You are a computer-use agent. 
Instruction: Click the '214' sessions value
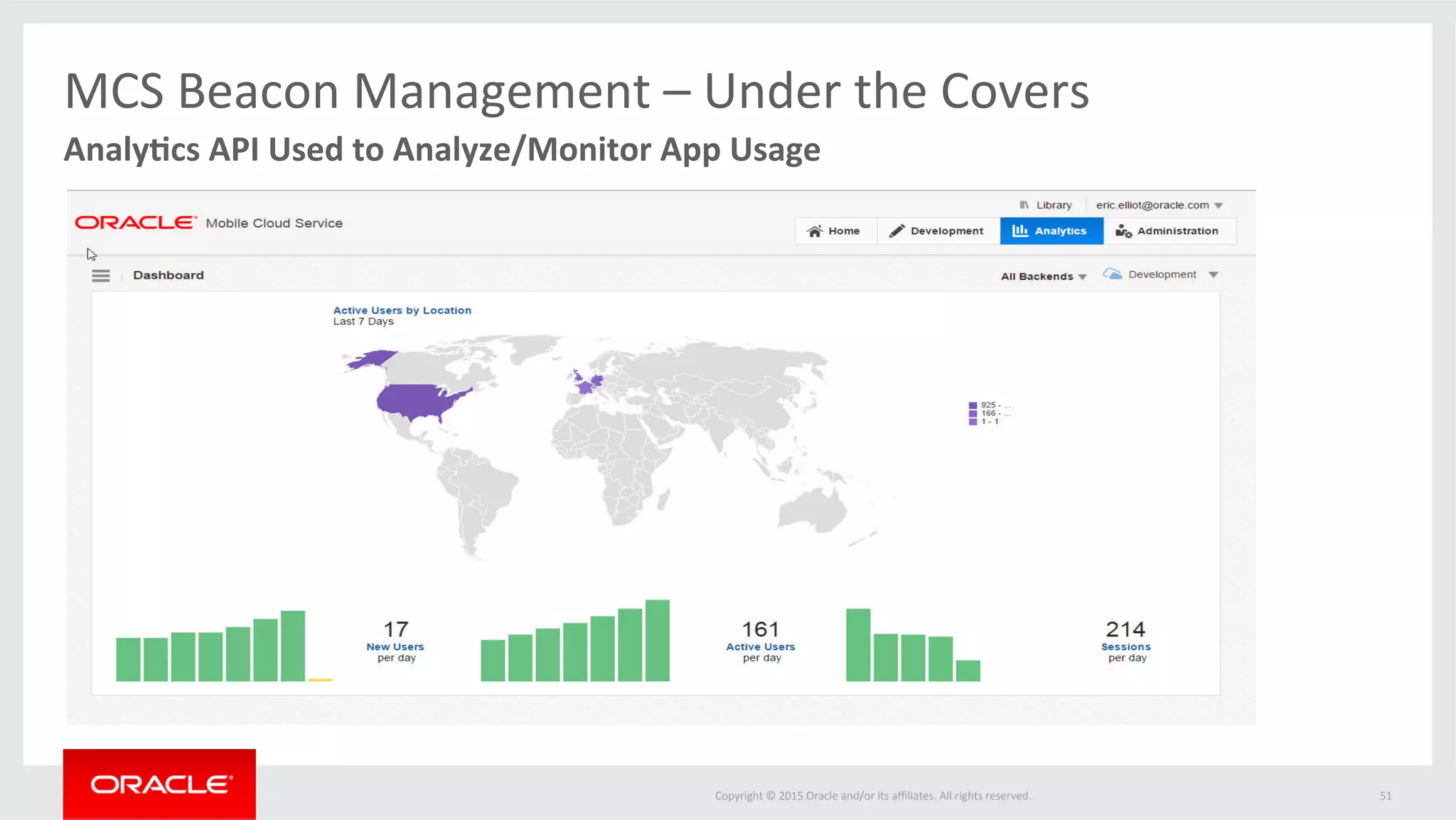click(1125, 629)
